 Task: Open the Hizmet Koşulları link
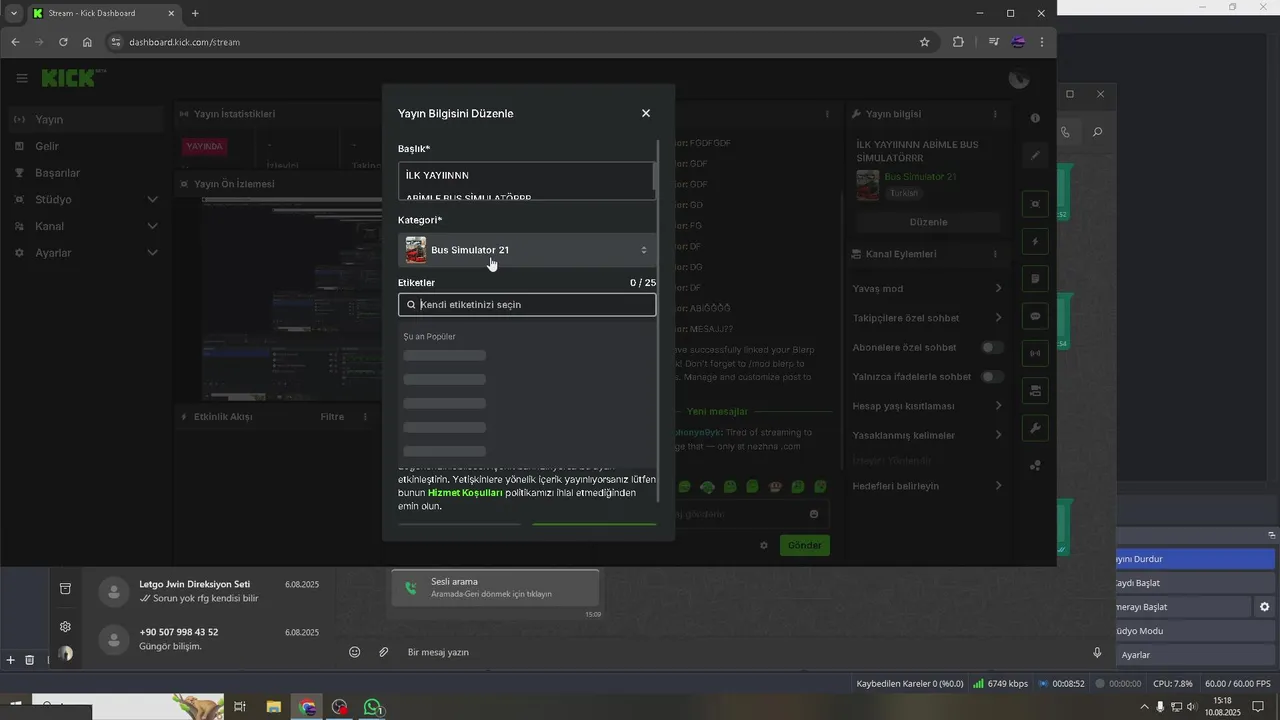tap(465, 493)
